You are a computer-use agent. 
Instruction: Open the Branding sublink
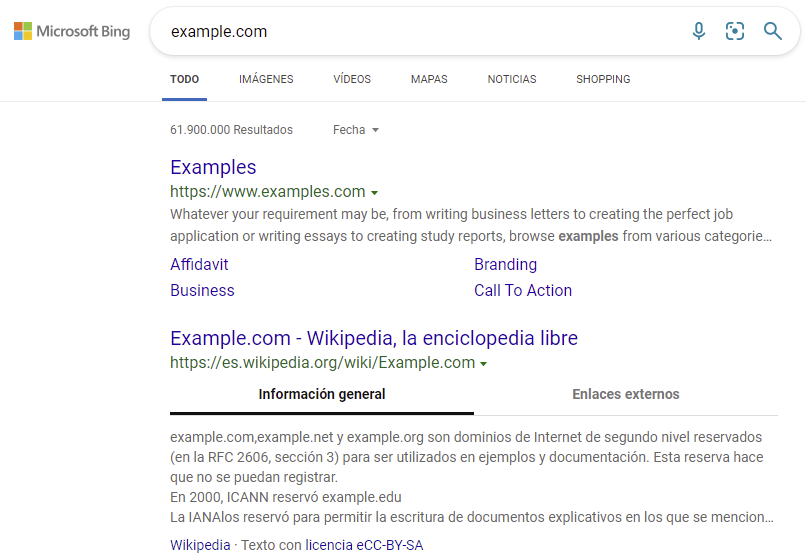point(505,264)
